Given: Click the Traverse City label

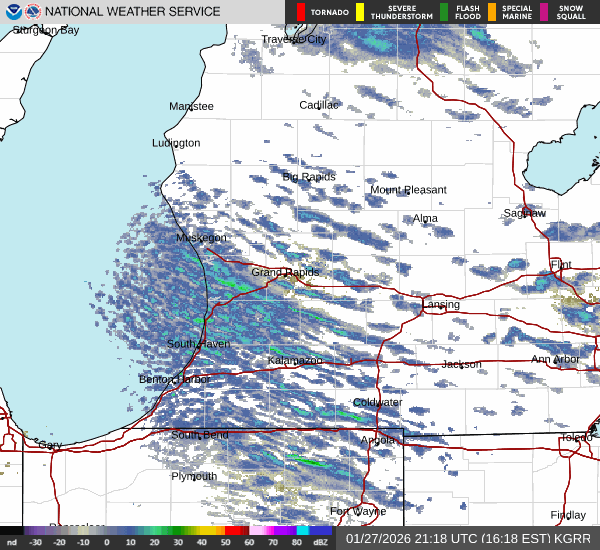Looking at the screenshot, I should click(x=294, y=40).
